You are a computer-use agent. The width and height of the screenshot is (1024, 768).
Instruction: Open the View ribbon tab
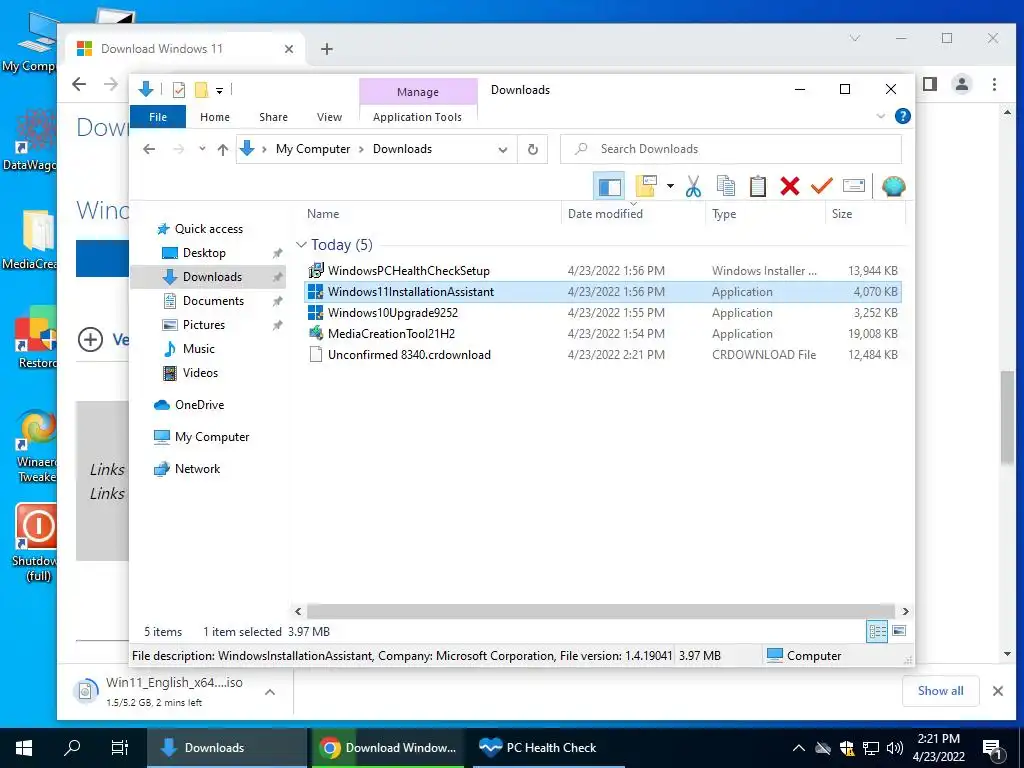[x=329, y=117]
